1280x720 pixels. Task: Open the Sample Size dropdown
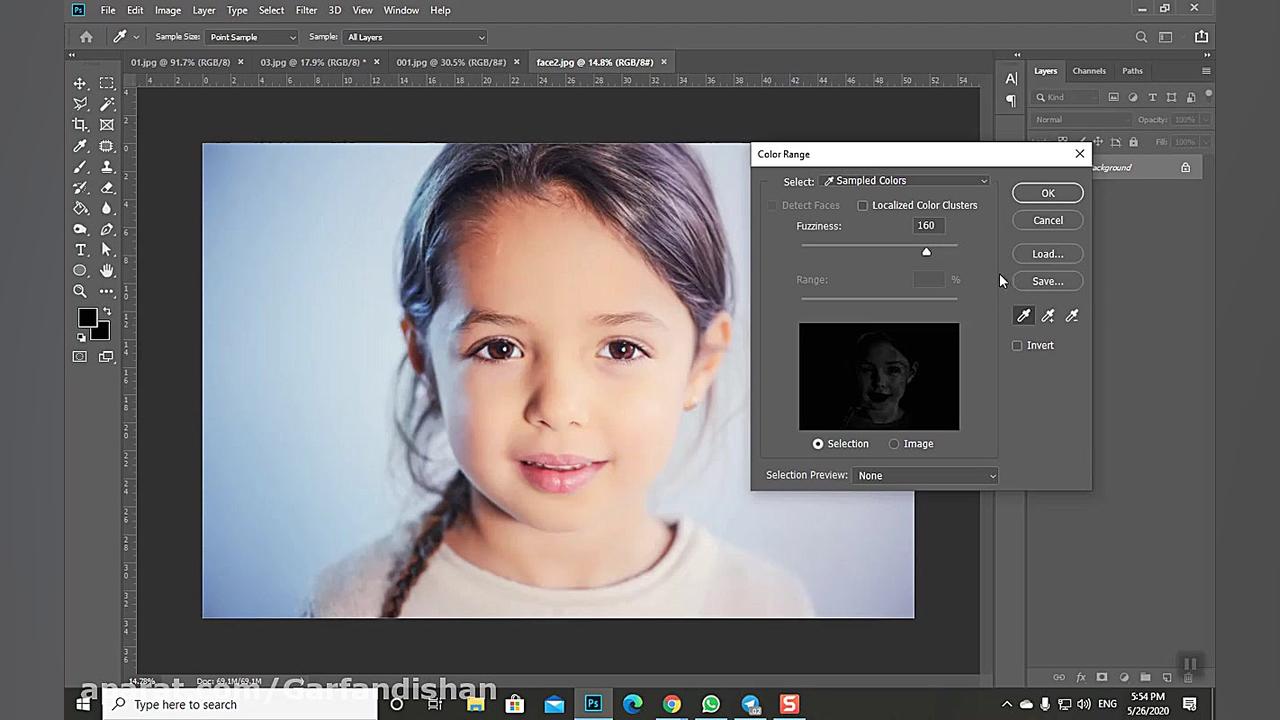click(x=251, y=37)
